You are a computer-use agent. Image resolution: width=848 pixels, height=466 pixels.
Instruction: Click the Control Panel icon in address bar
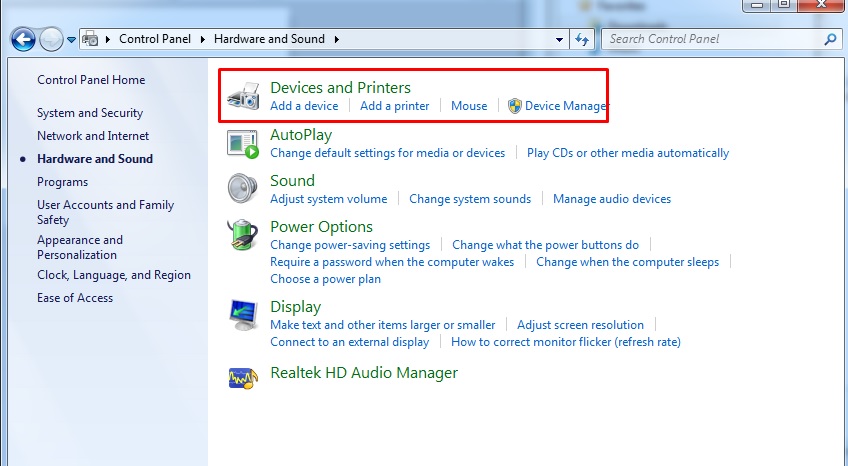[90, 39]
